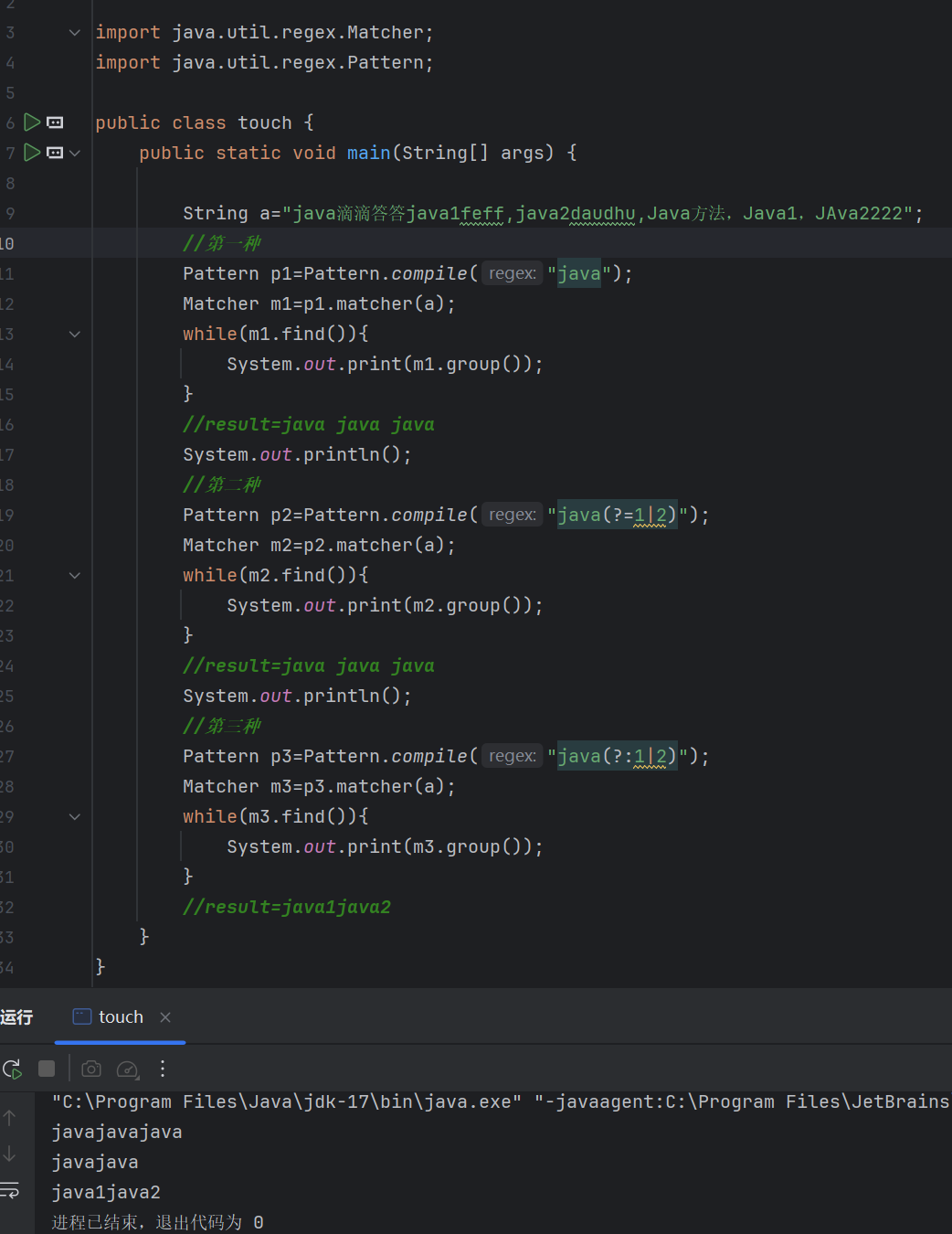The height and width of the screenshot is (1234, 952).
Task: Click the camera icon in run toolbar
Action: (x=91, y=1069)
